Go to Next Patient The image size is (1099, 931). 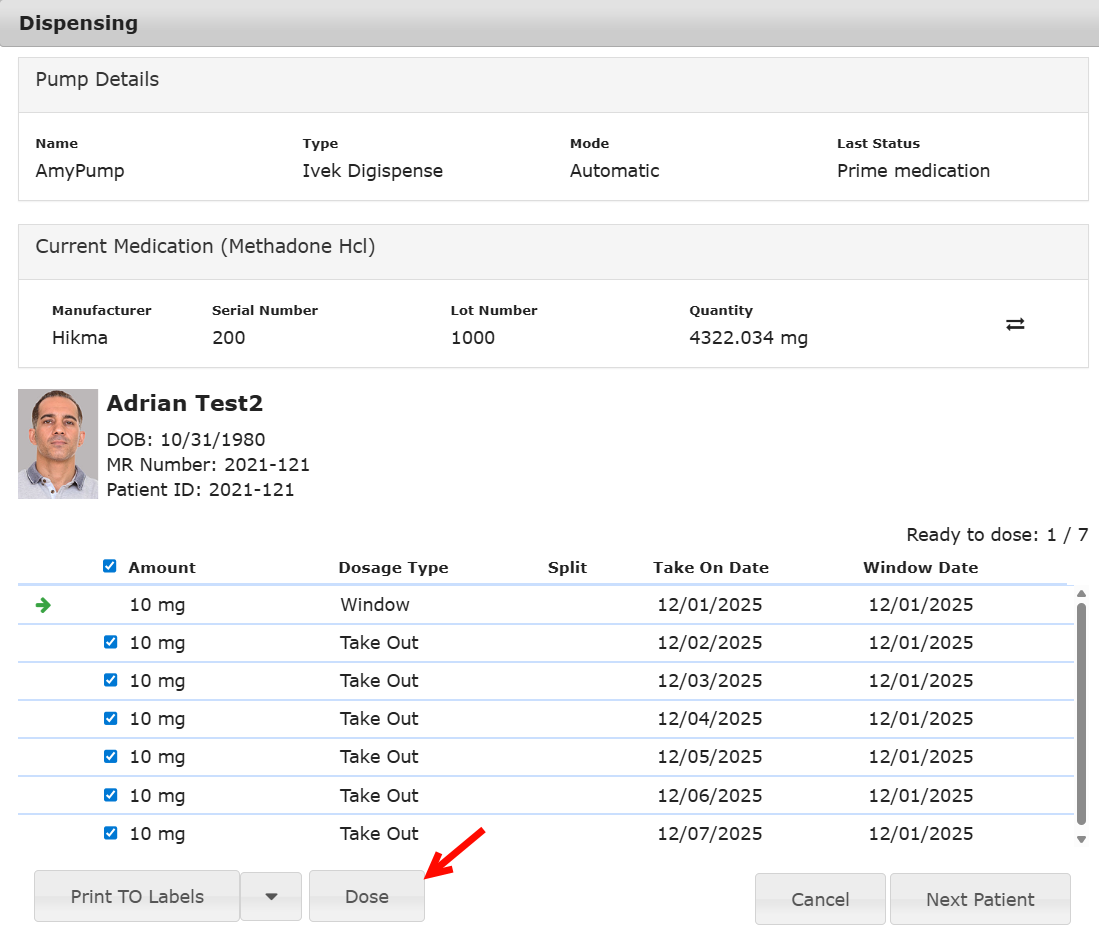tap(980, 899)
